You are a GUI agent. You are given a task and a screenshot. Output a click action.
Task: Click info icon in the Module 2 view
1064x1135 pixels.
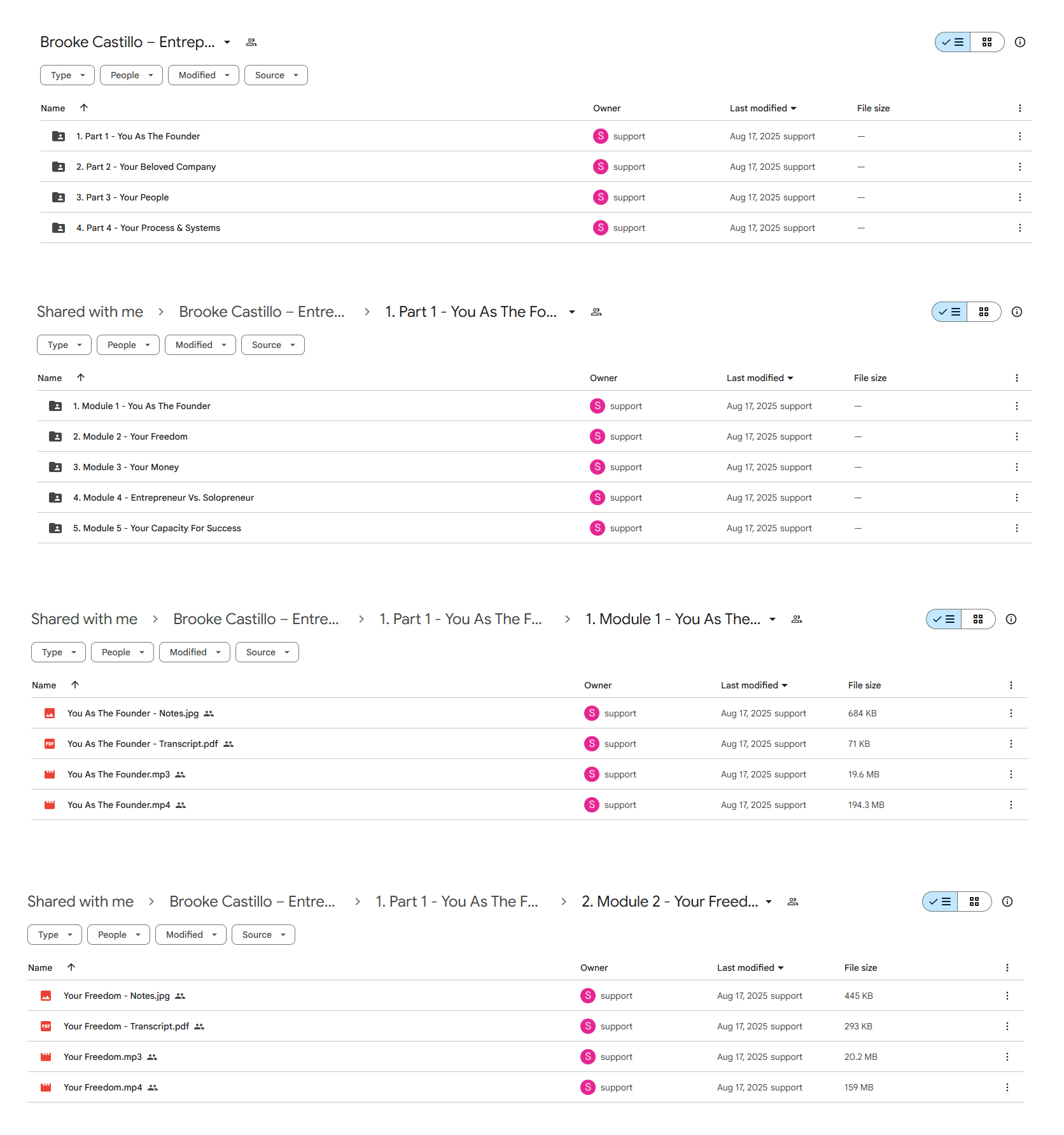[1007, 902]
